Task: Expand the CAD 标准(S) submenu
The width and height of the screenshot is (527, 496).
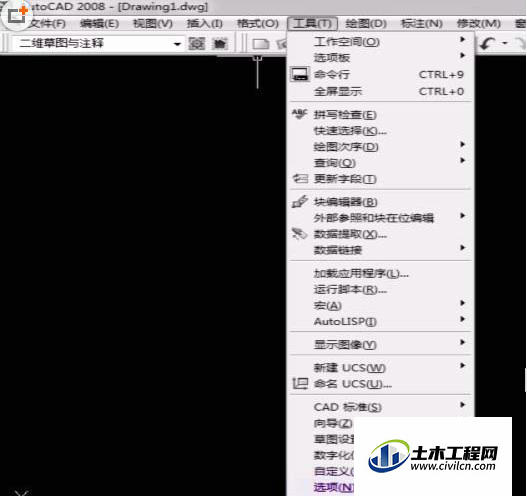Action: pyautogui.click(x=381, y=407)
